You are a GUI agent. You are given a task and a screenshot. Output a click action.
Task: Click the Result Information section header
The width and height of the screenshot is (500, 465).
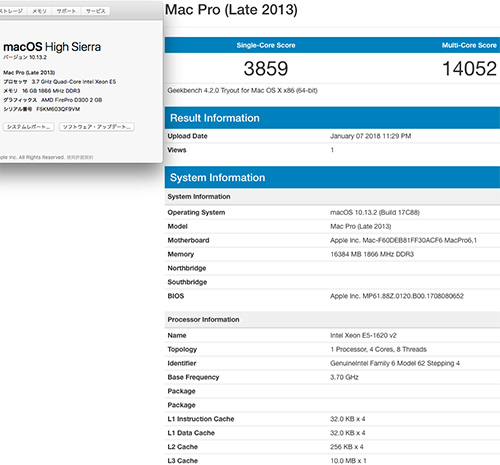pyautogui.click(x=332, y=118)
